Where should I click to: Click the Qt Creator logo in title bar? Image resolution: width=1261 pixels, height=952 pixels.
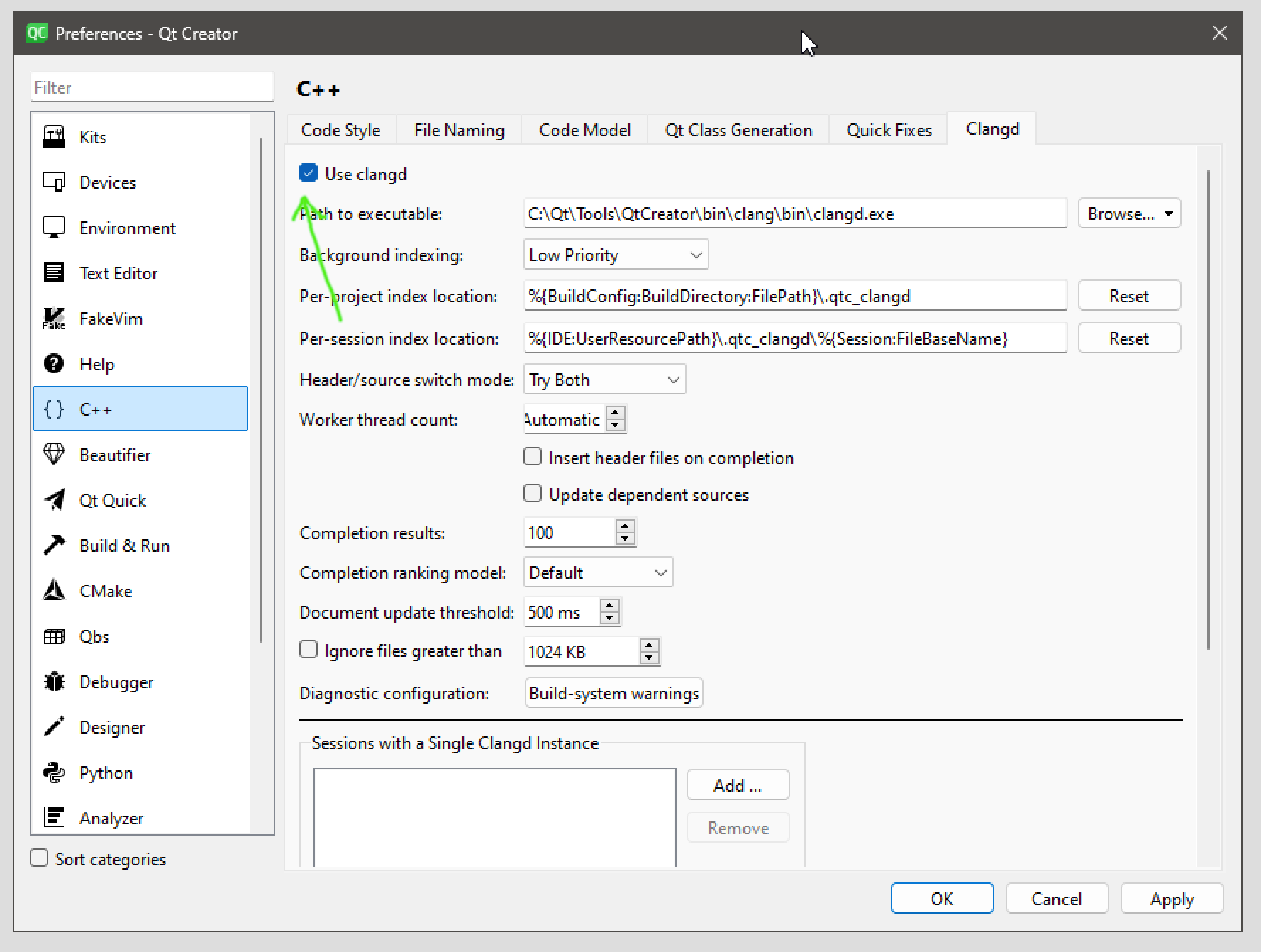[x=36, y=33]
